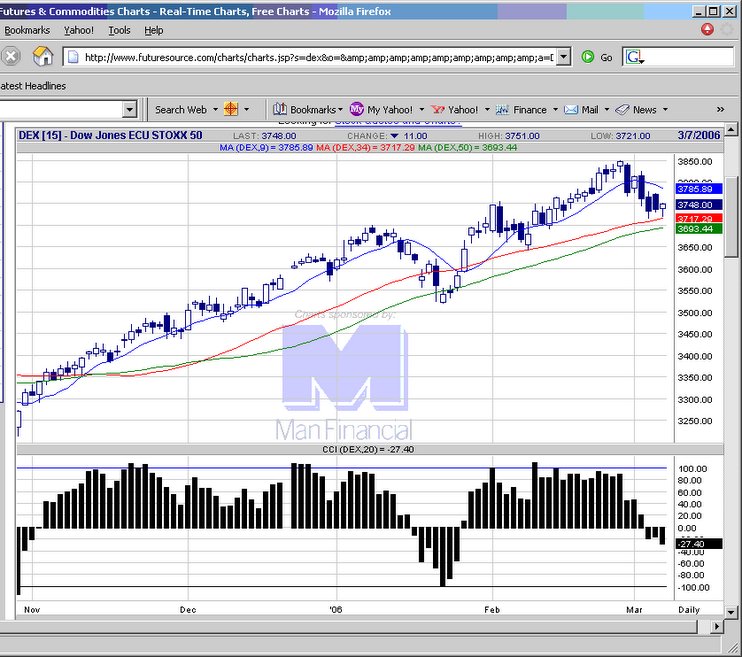Expand the Mail dropdown arrow
742x657 pixels.
coord(607,110)
